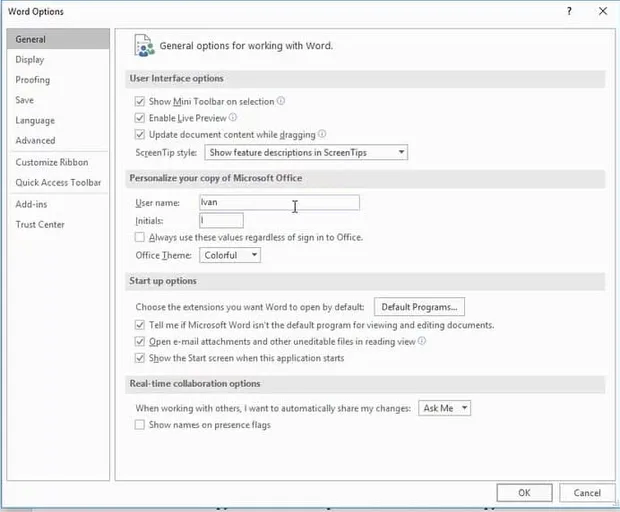
Task: Expand the Office Theme dropdown
Action: coord(230,255)
